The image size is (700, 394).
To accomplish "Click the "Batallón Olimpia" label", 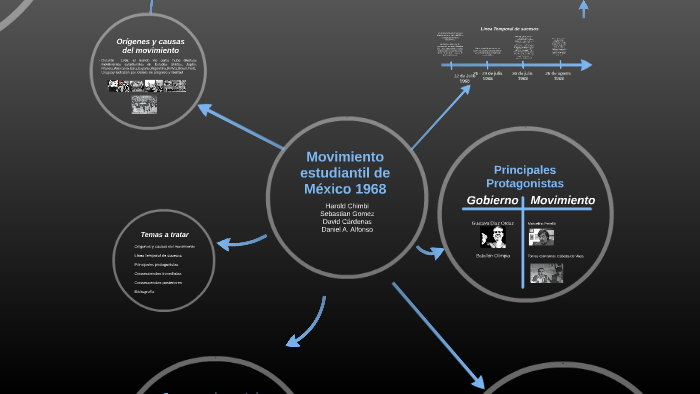I will click(x=493, y=256).
